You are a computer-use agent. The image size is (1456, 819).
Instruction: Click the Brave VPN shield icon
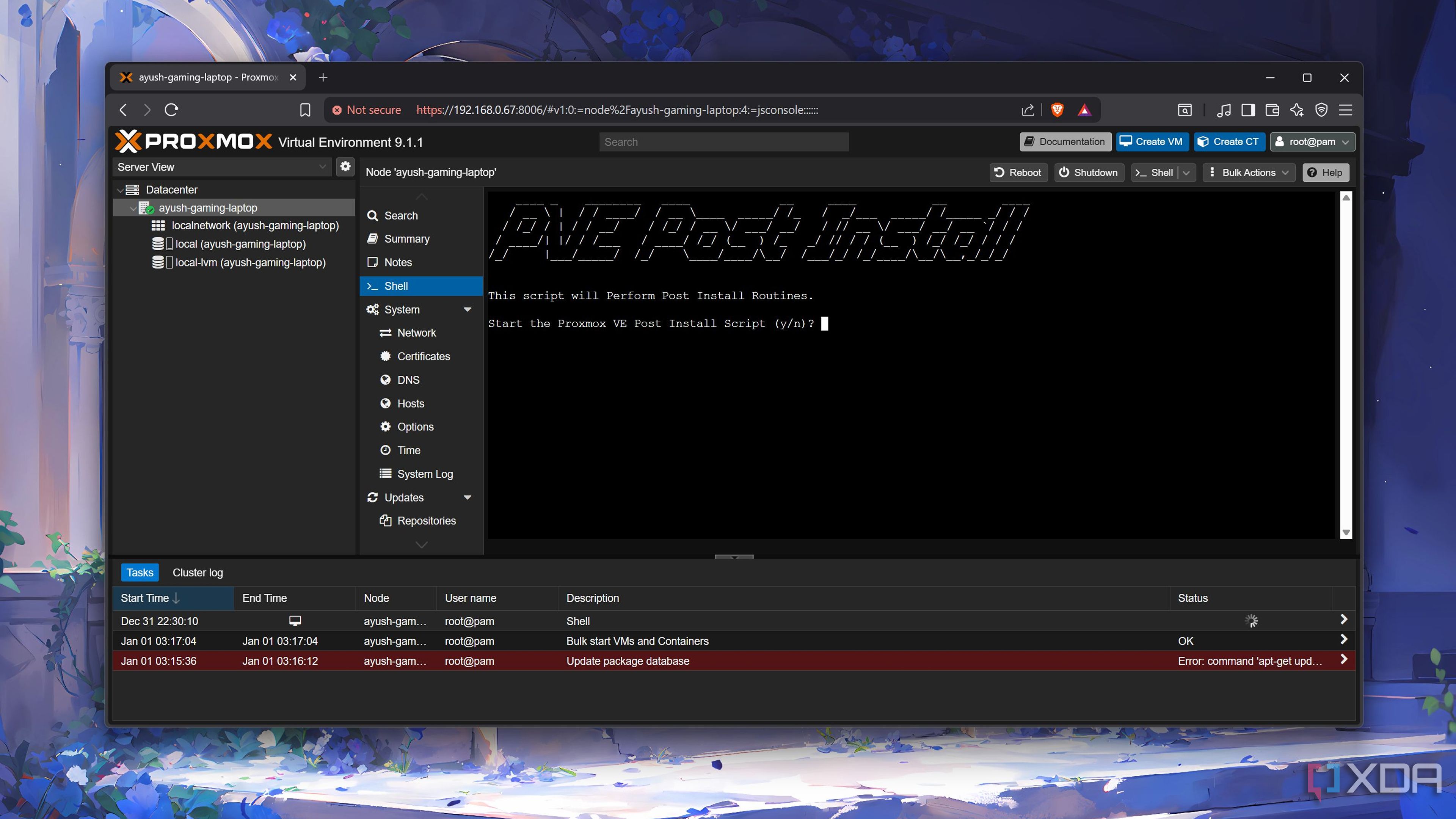1321,110
